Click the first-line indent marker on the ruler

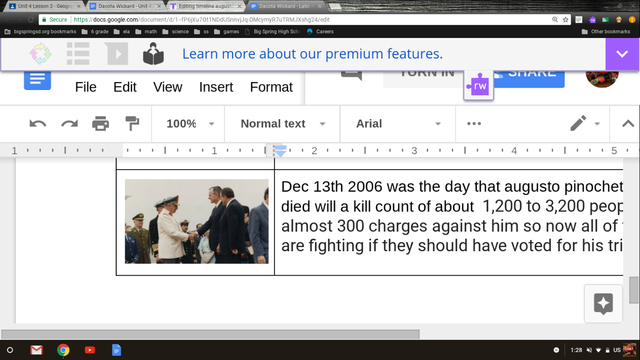point(280,147)
